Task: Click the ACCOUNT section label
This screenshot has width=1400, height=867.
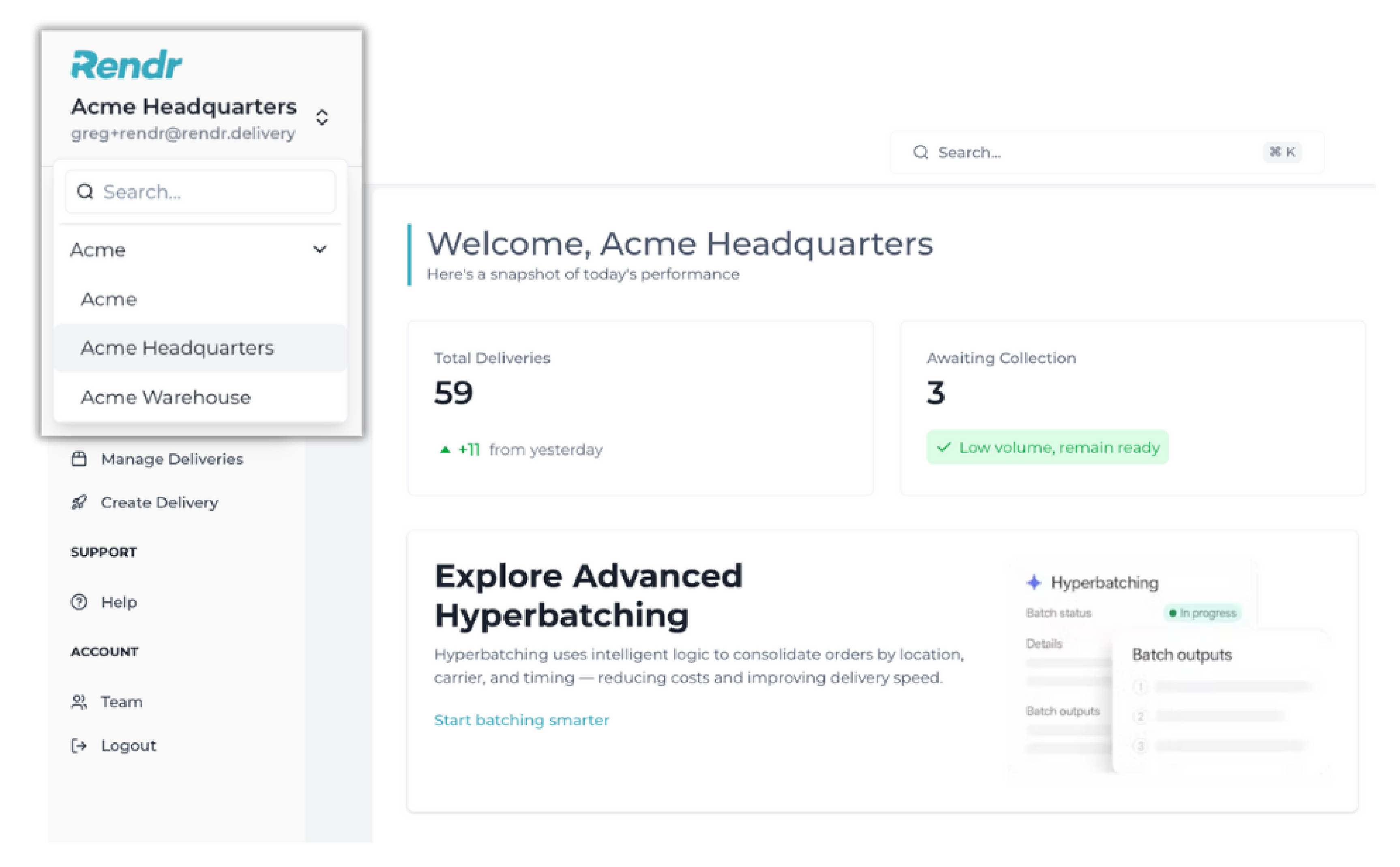Action: 104,652
